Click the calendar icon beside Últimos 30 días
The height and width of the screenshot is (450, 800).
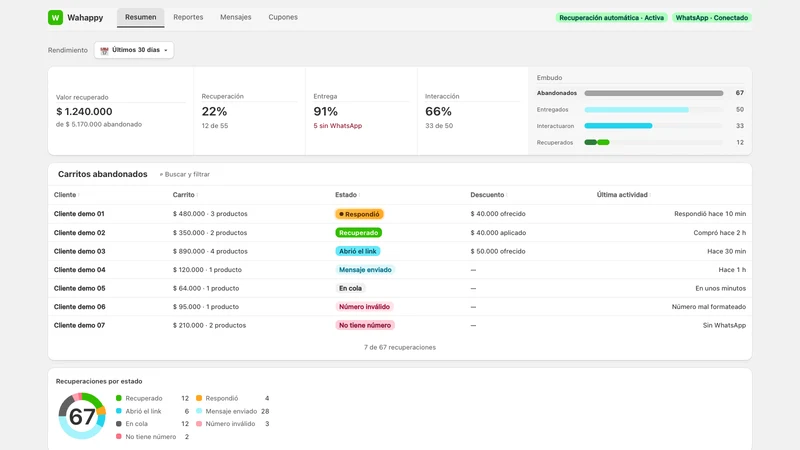[104, 50]
